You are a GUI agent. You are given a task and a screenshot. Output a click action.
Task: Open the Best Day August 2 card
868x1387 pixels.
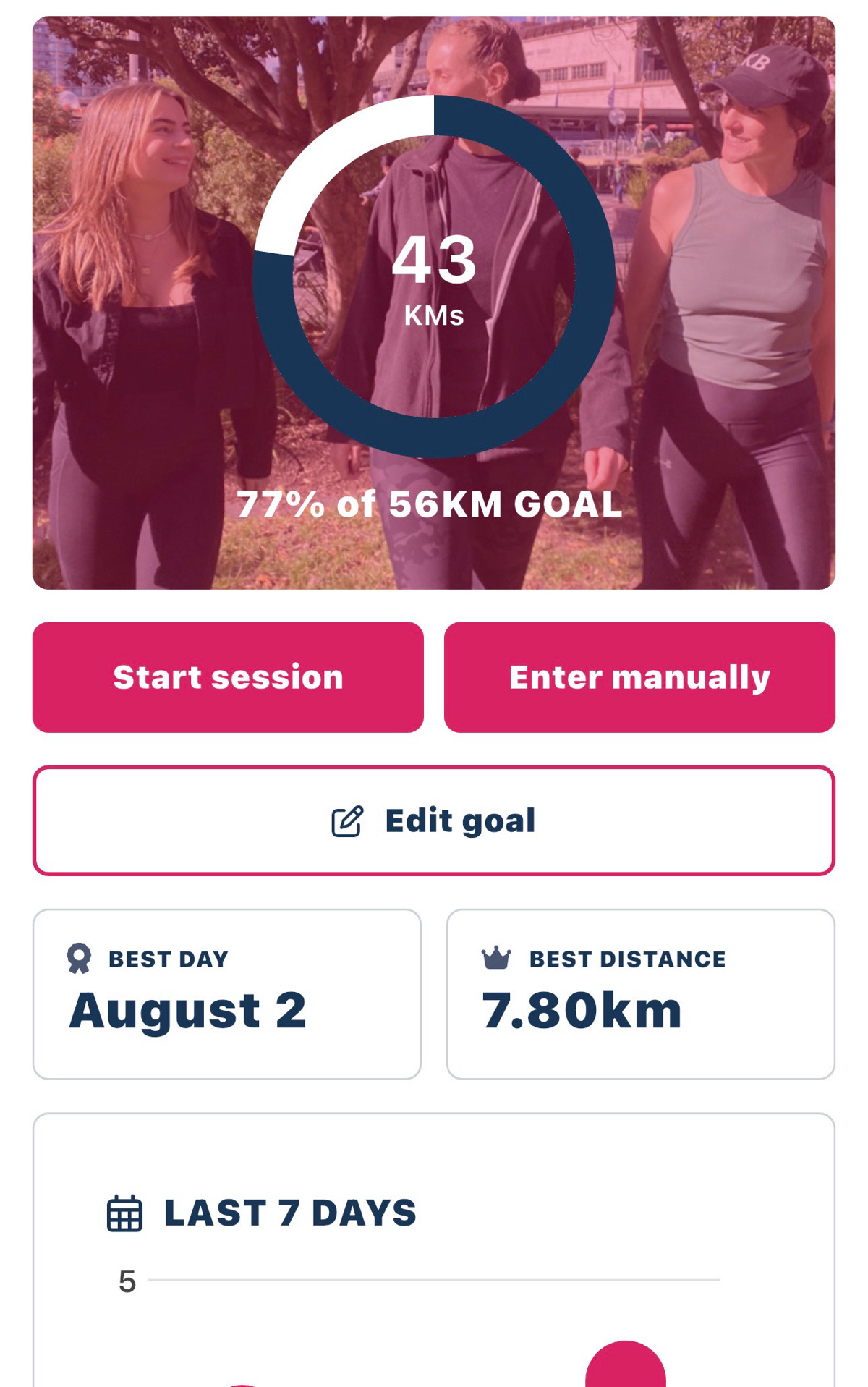coord(227,994)
